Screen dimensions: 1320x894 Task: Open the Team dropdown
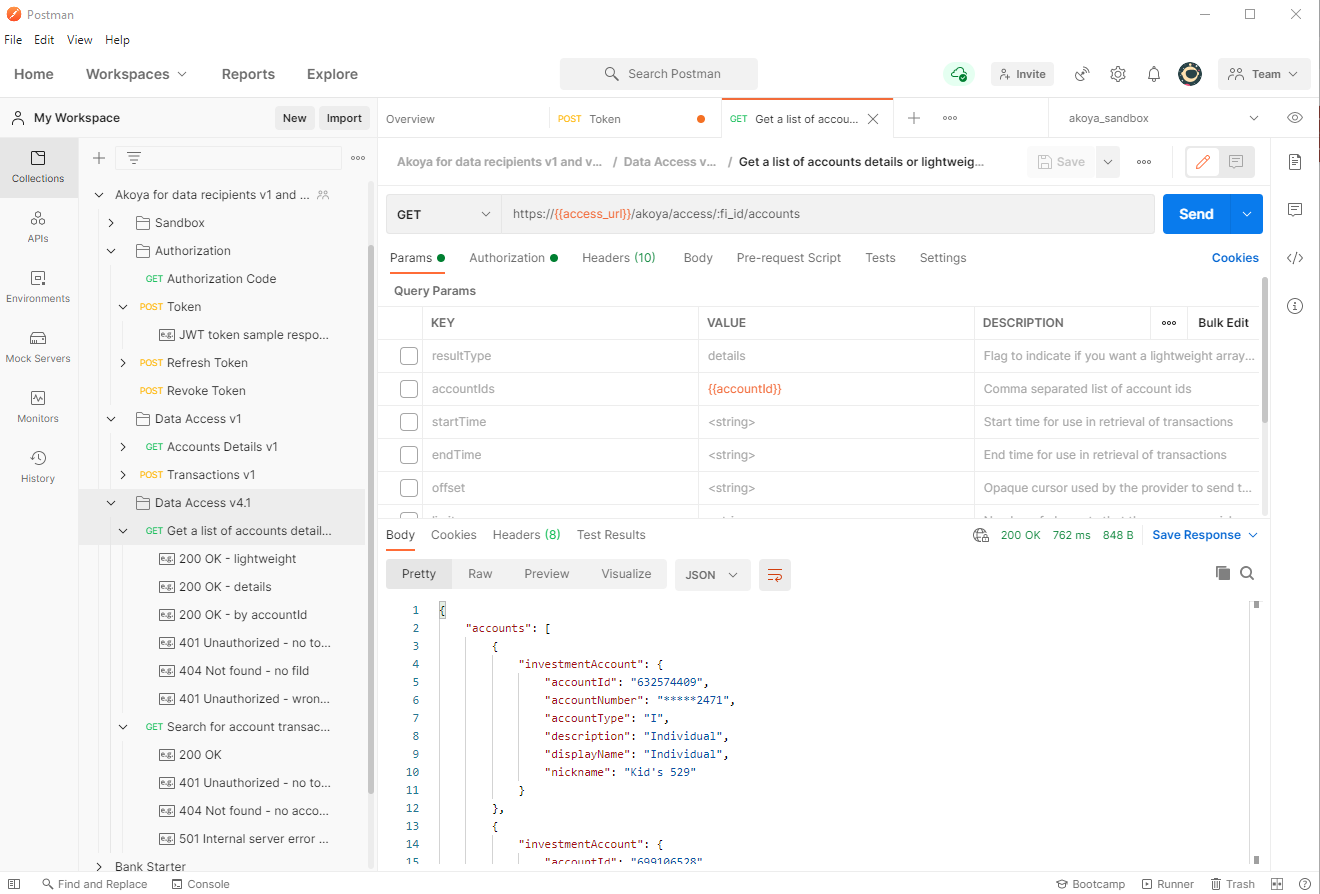click(1264, 74)
